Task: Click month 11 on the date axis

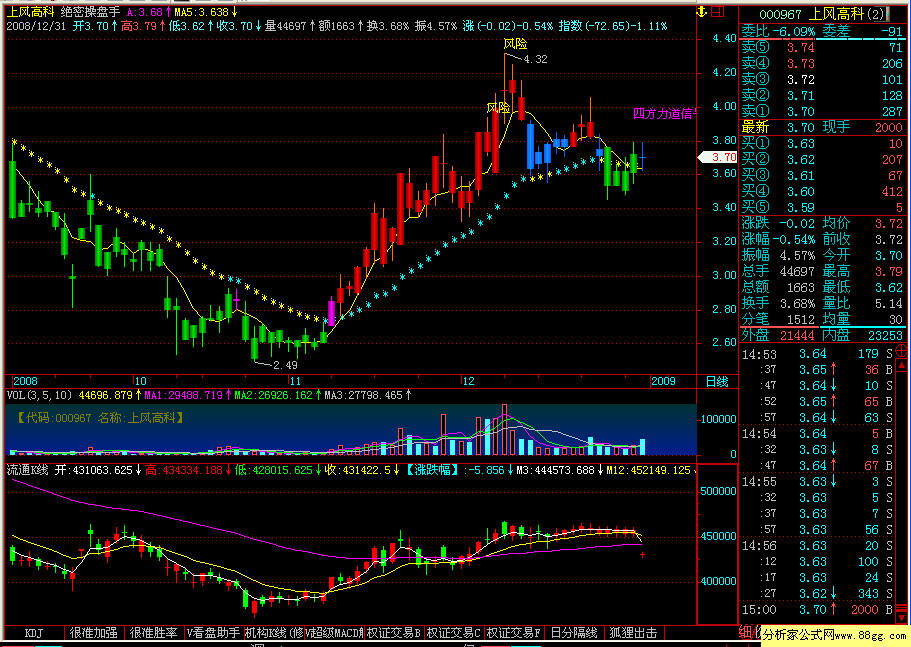Action: 295,382
